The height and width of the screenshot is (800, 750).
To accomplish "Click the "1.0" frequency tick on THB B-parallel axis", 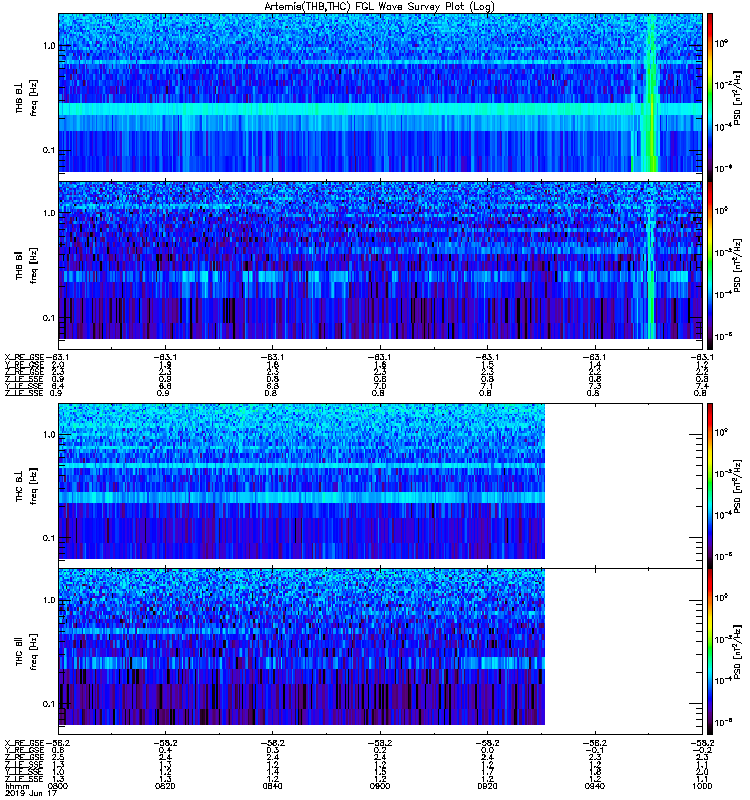I will coord(49,213).
